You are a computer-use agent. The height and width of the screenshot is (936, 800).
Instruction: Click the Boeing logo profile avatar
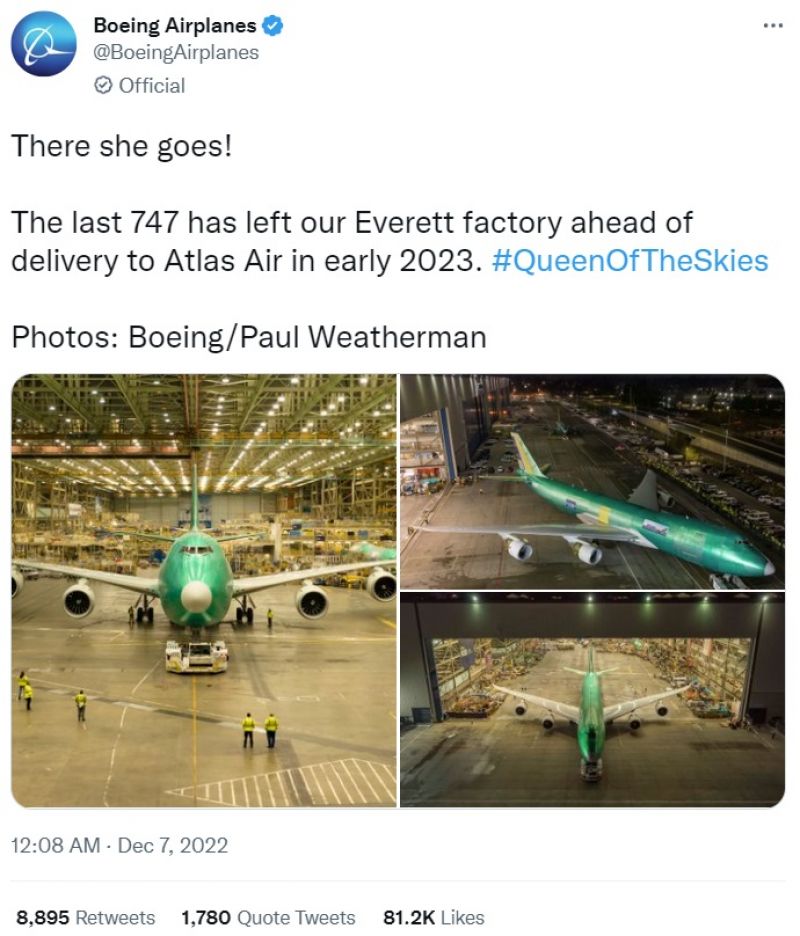(x=44, y=44)
